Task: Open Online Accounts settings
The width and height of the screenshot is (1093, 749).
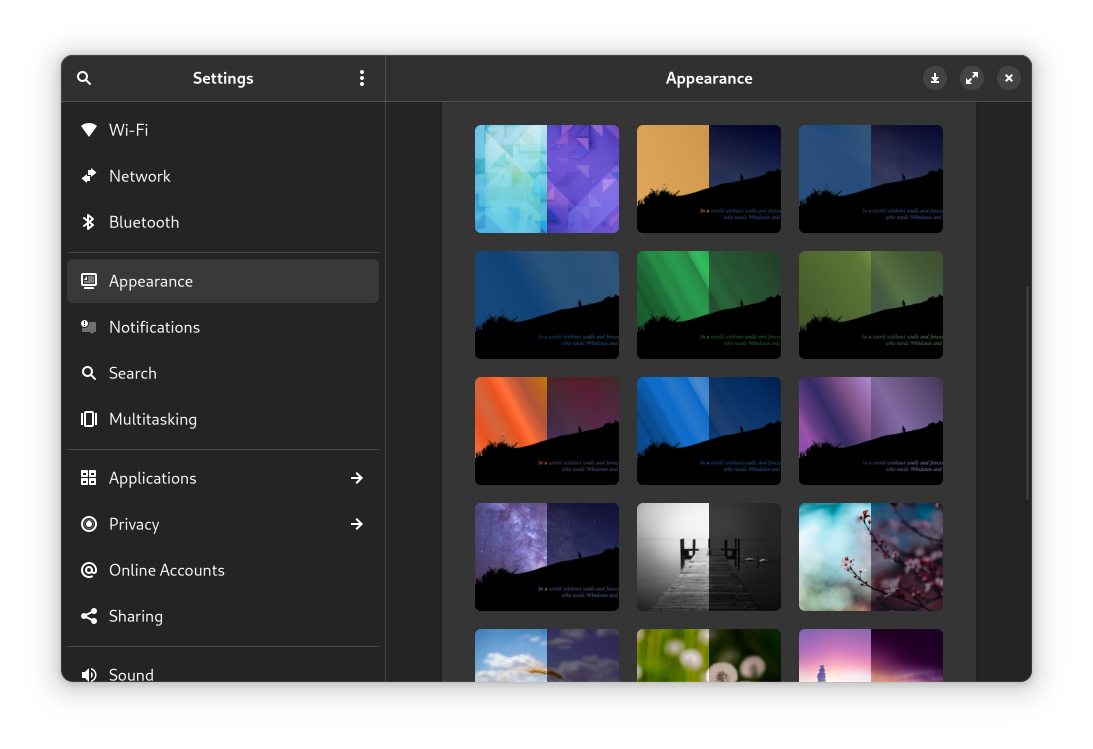Action: tap(223, 570)
